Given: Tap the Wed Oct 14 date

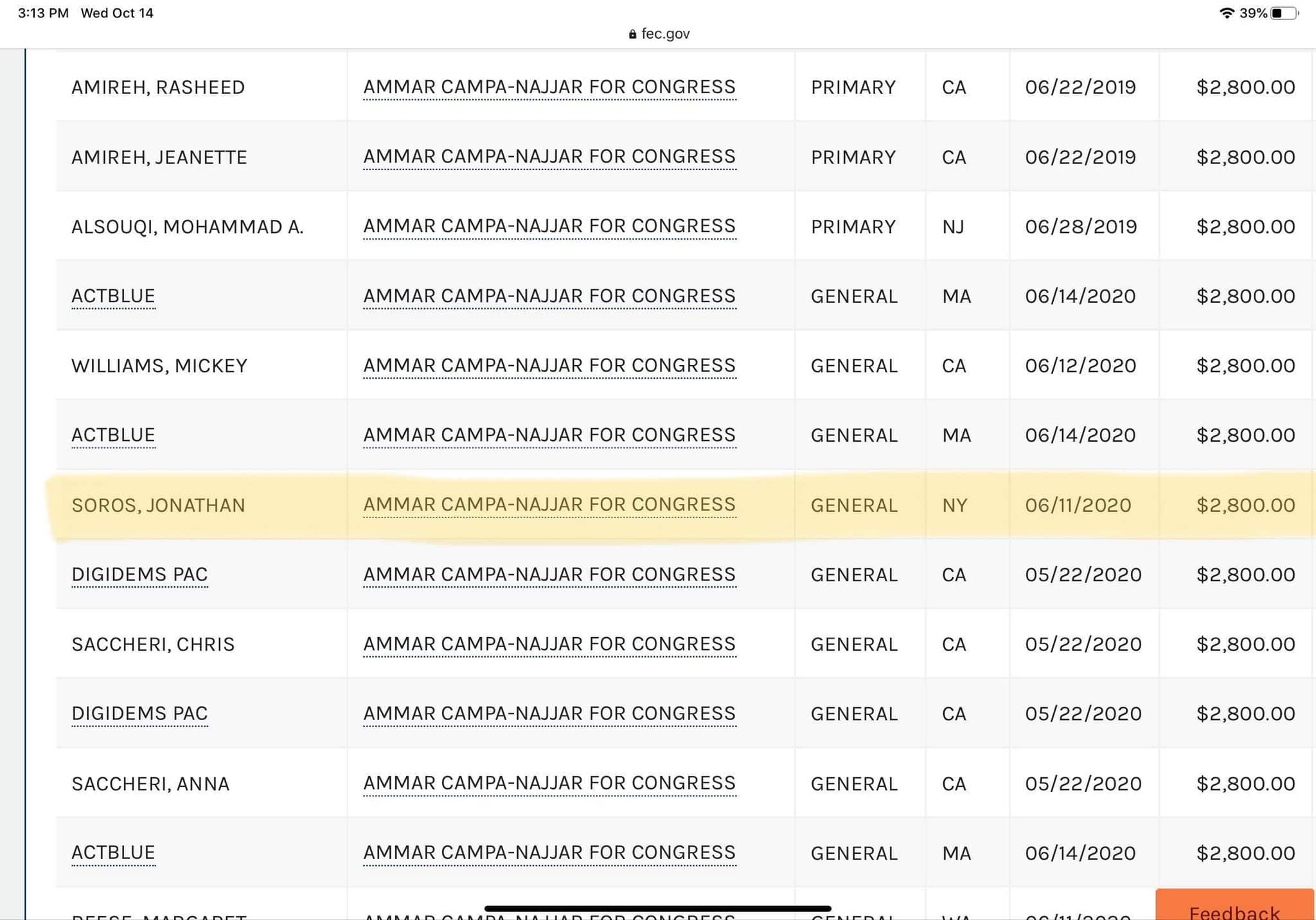Looking at the screenshot, I should [x=117, y=13].
